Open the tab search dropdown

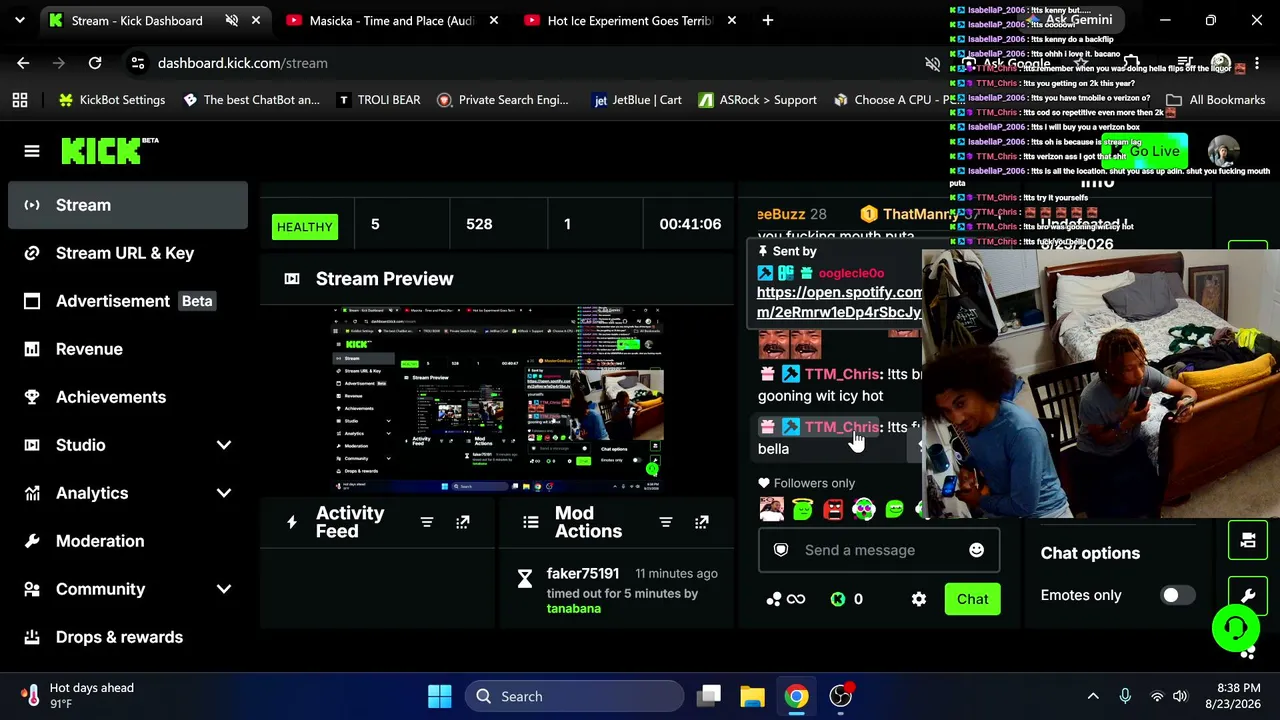point(20,20)
